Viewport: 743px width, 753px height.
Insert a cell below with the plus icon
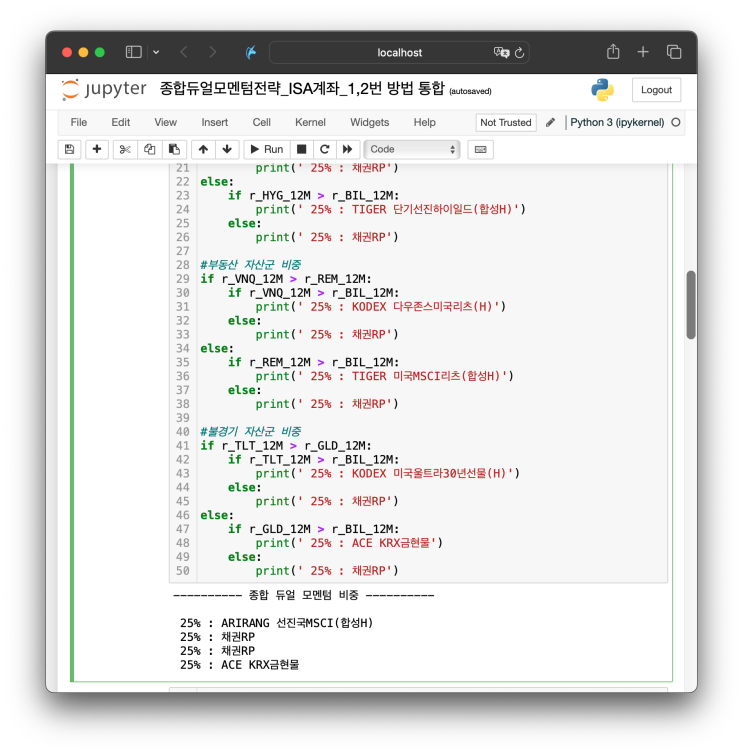pos(97,149)
